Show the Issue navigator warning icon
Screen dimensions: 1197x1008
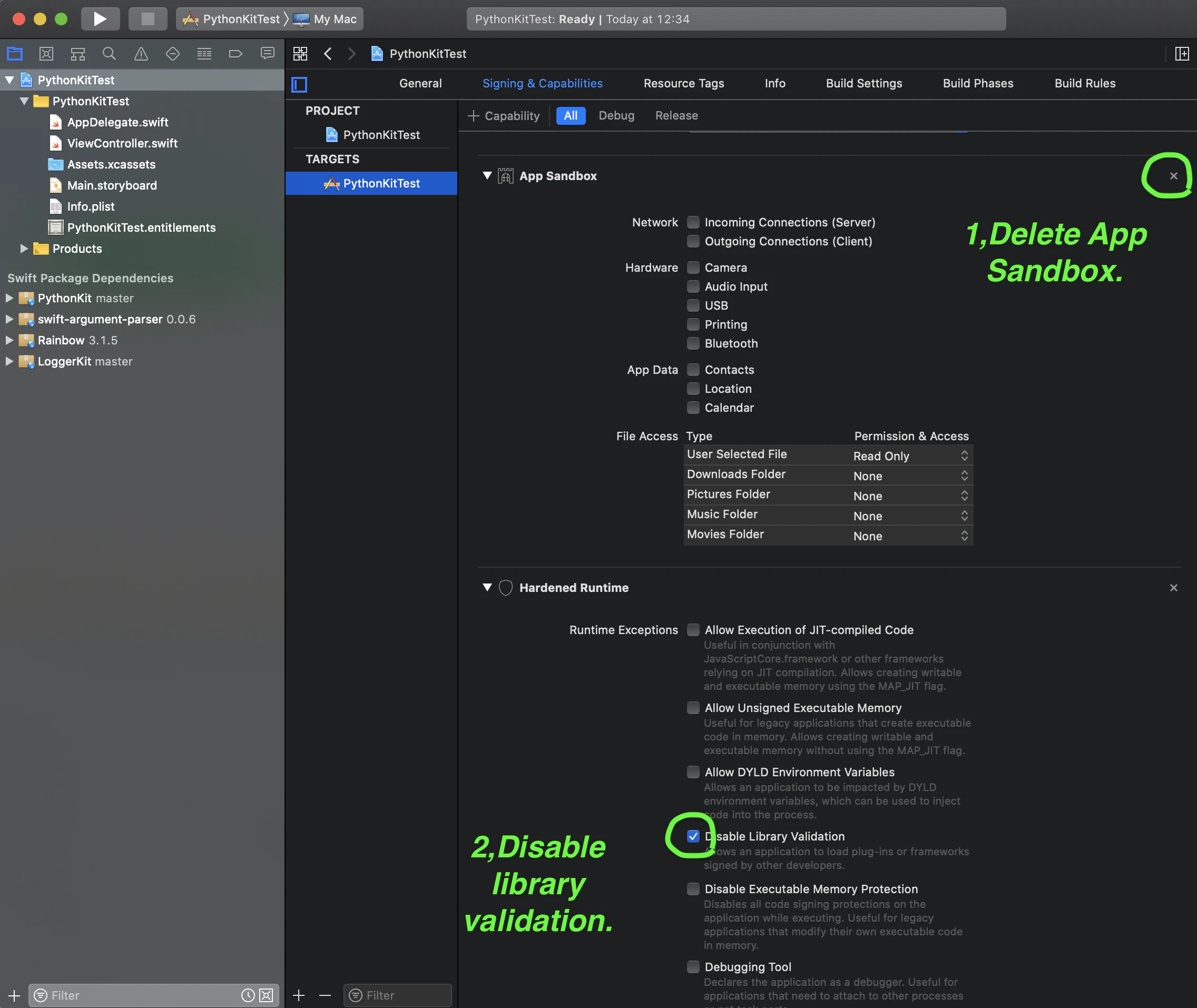pos(141,54)
